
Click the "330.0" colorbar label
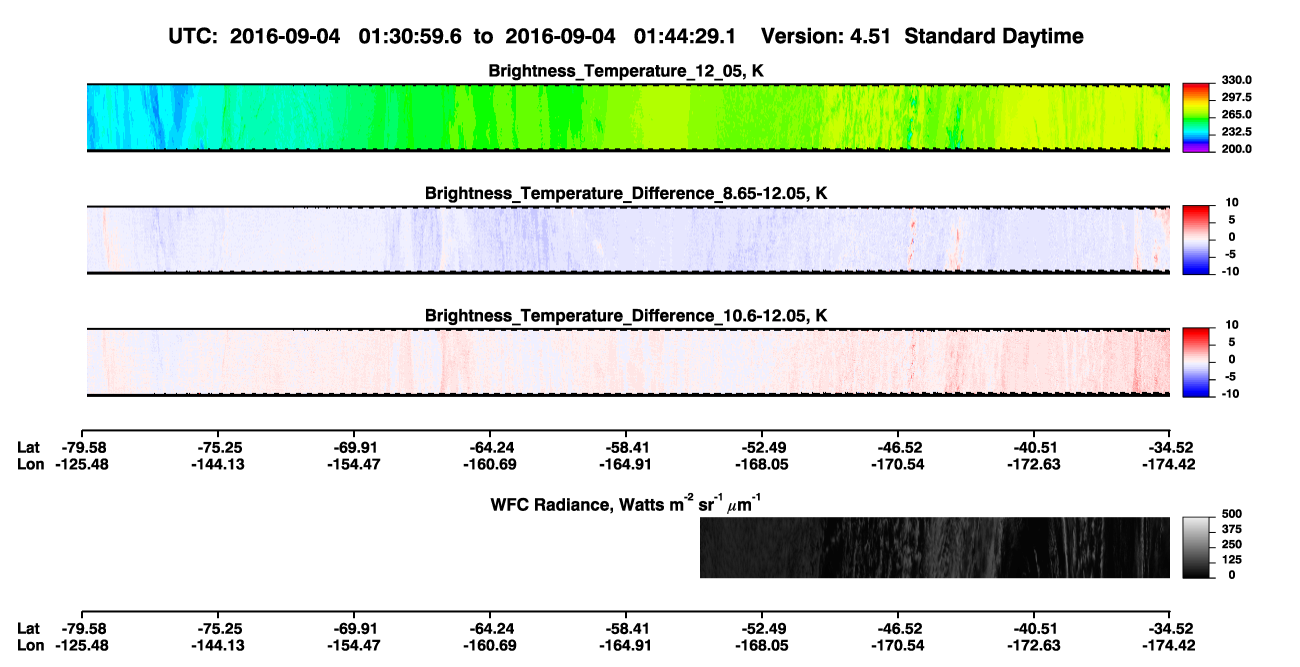click(1237, 80)
